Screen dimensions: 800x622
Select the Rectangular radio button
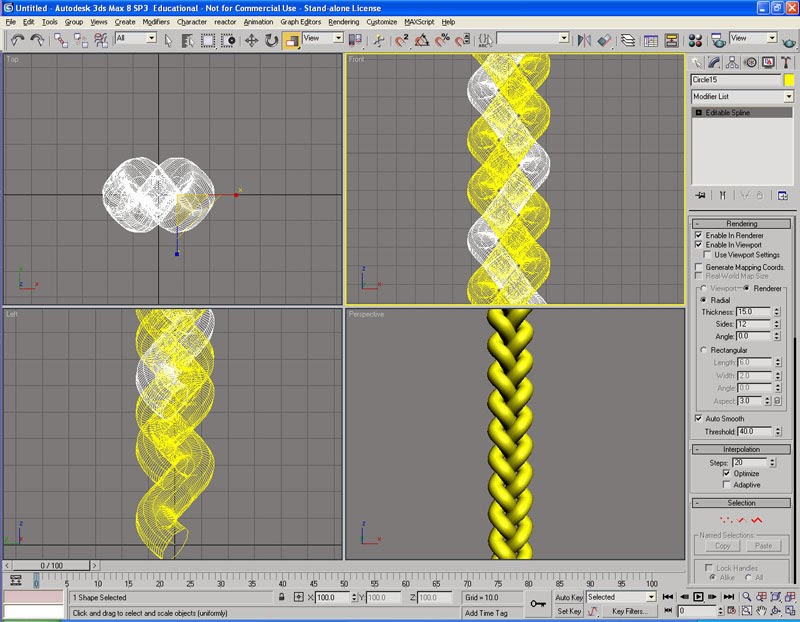[703, 349]
